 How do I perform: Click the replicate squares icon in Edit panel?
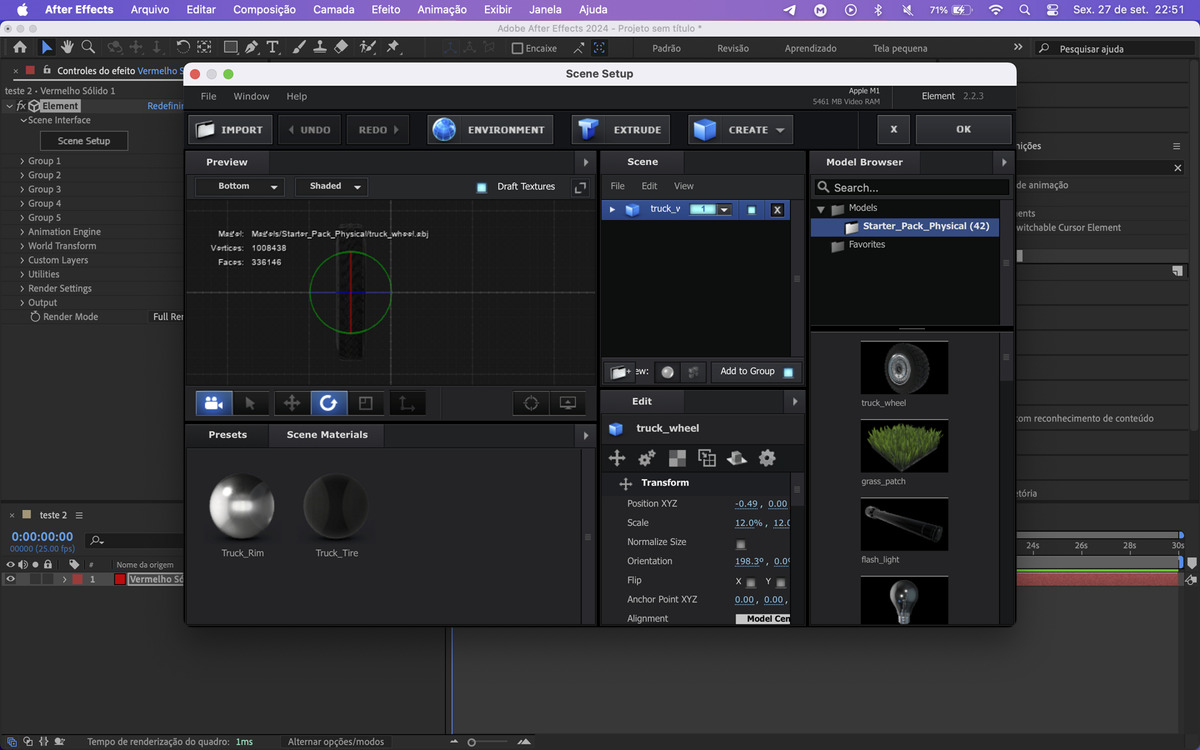coord(707,458)
